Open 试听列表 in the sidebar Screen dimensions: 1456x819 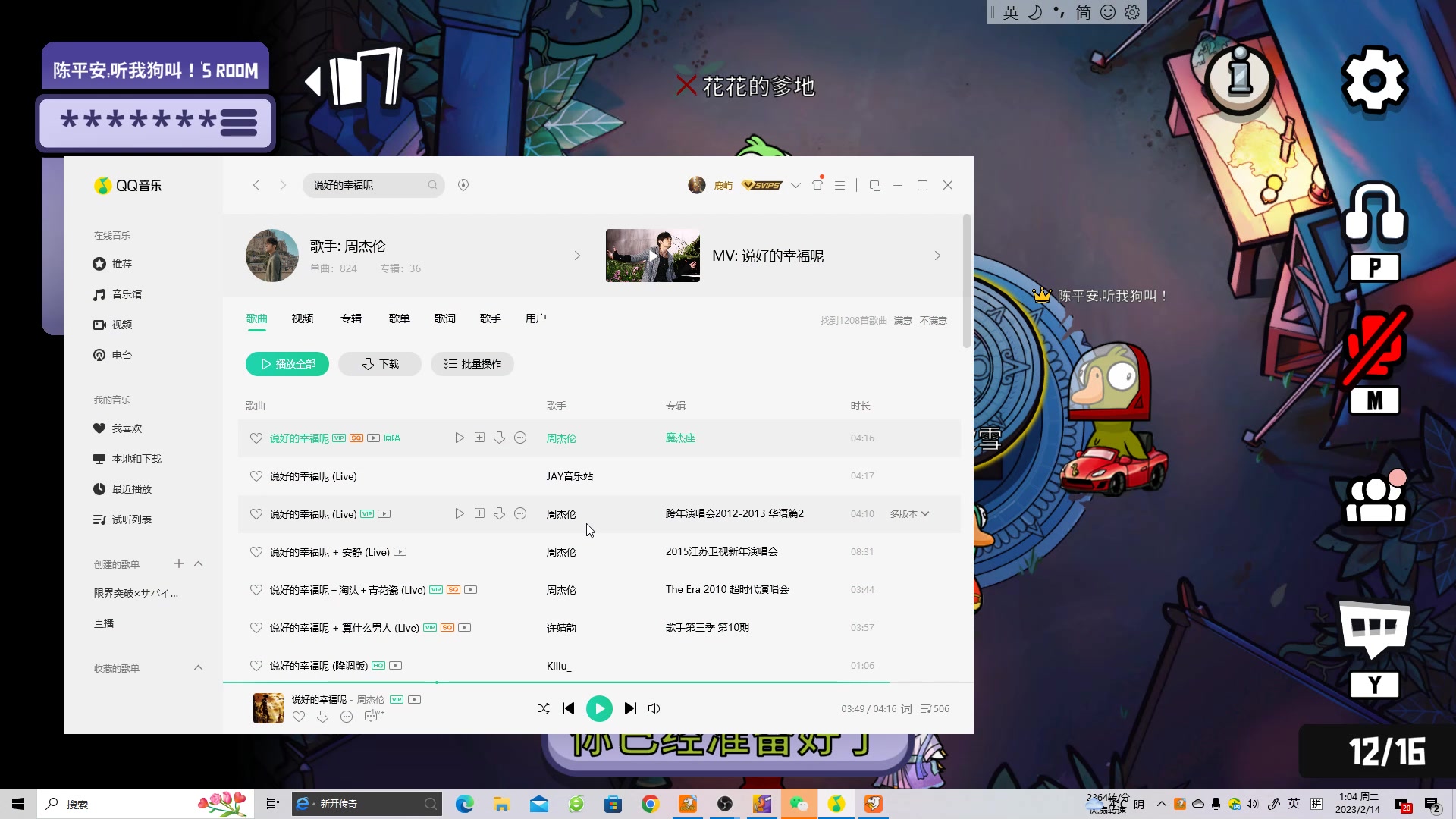click(x=123, y=519)
